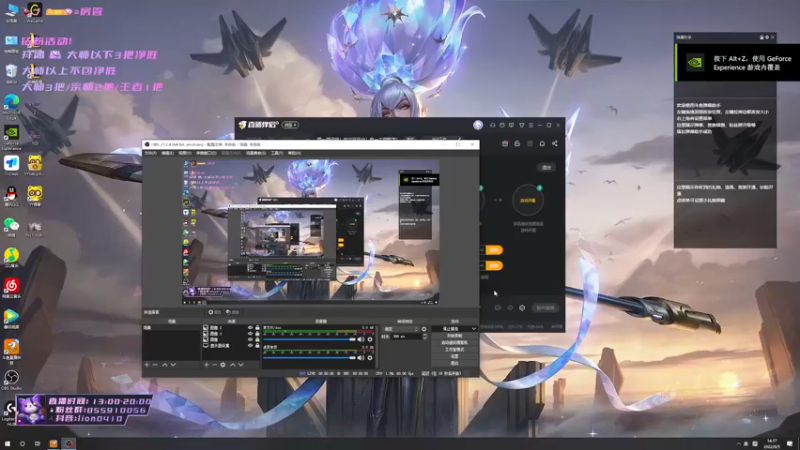Image resolution: width=800 pixels, height=450 pixels.
Task: Hide the third image source in OBS Sources list
Action: (250, 339)
